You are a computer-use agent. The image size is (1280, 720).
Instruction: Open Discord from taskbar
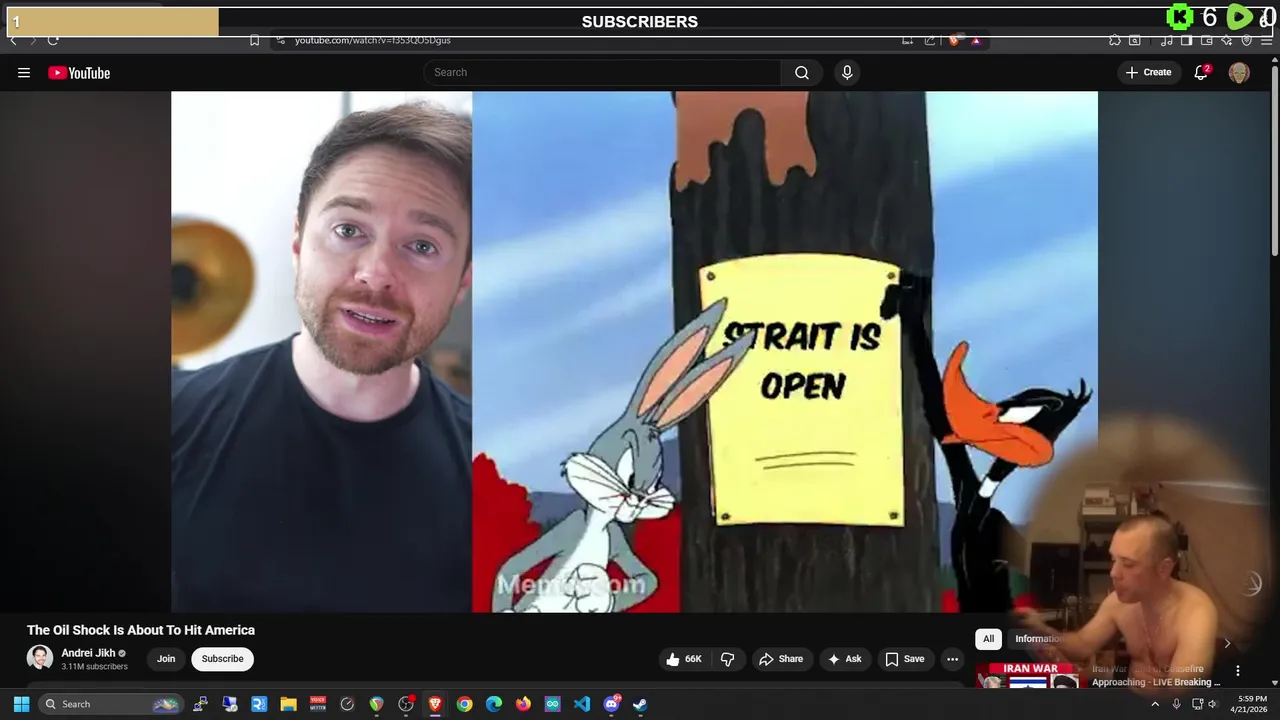coord(611,704)
